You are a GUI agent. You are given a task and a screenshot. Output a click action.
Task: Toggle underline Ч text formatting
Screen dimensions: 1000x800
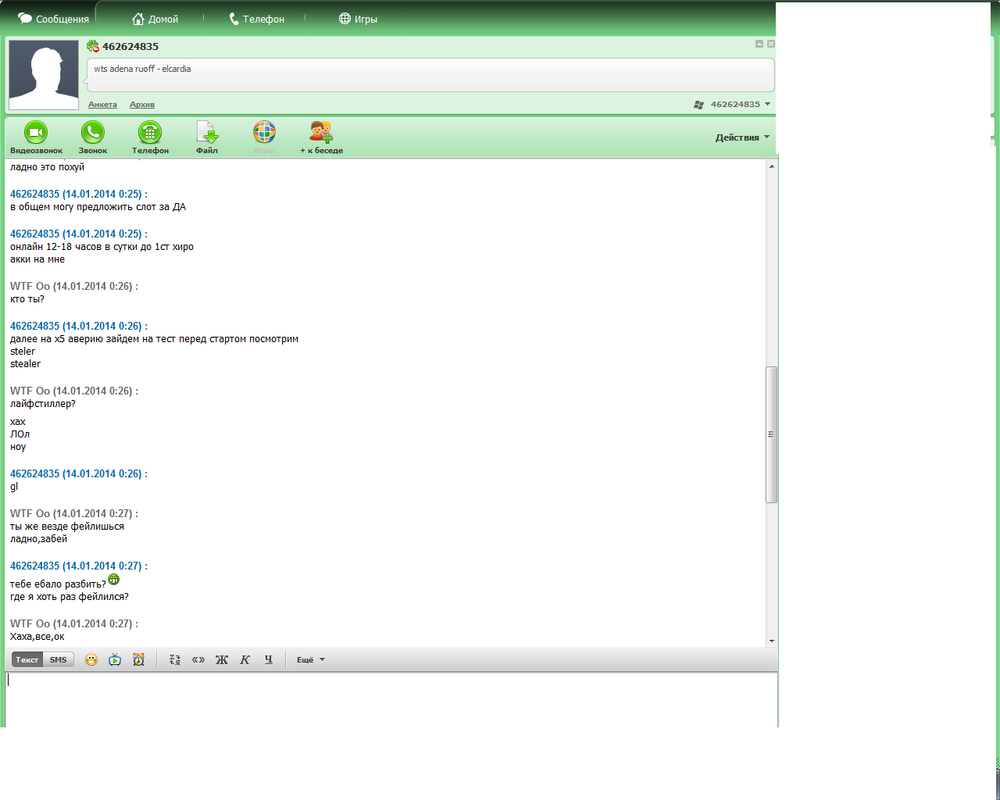point(268,660)
